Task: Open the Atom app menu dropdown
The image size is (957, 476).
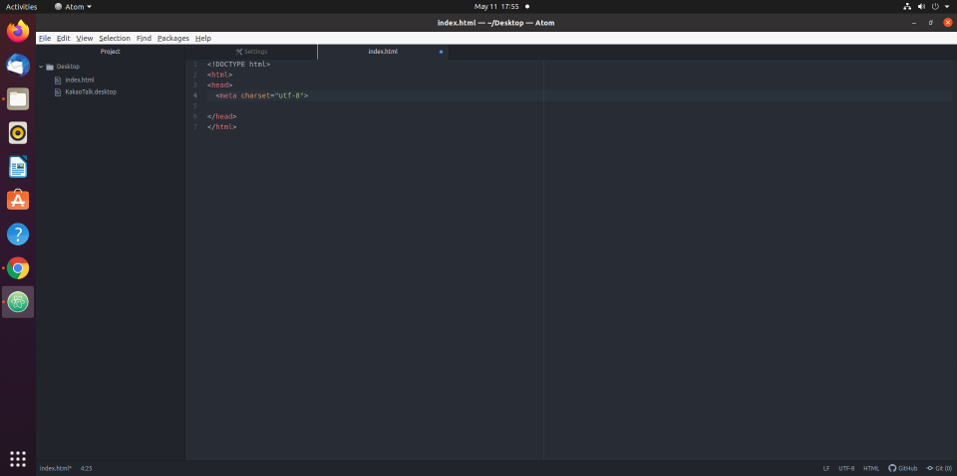Action: [72, 6]
